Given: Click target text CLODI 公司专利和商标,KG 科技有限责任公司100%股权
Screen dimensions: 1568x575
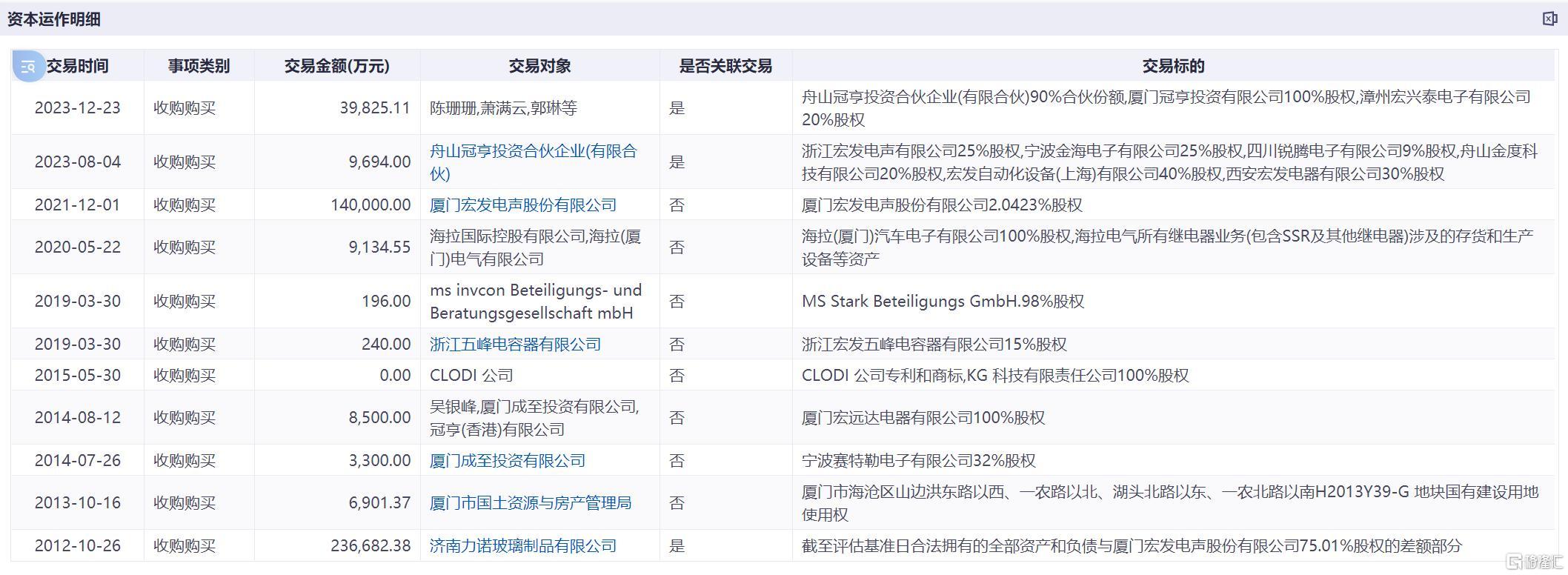Looking at the screenshot, I should tap(995, 376).
